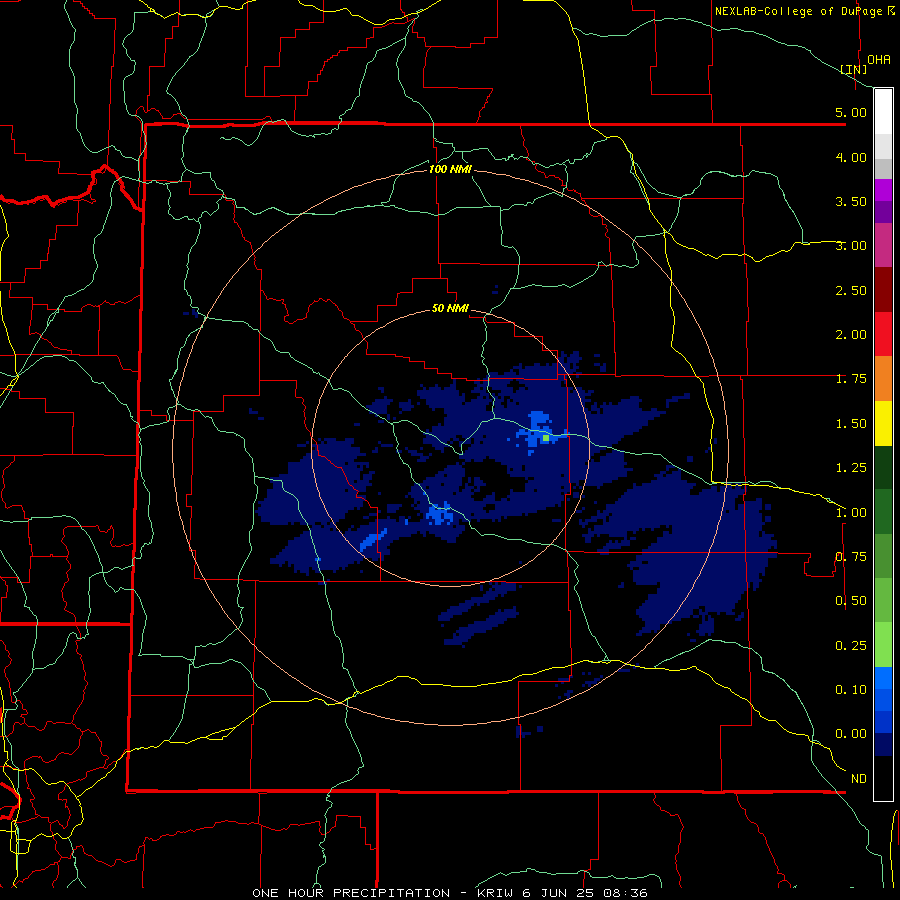Click the 0.00 legend value
Viewport: 900px width, 900px height.
point(851,734)
